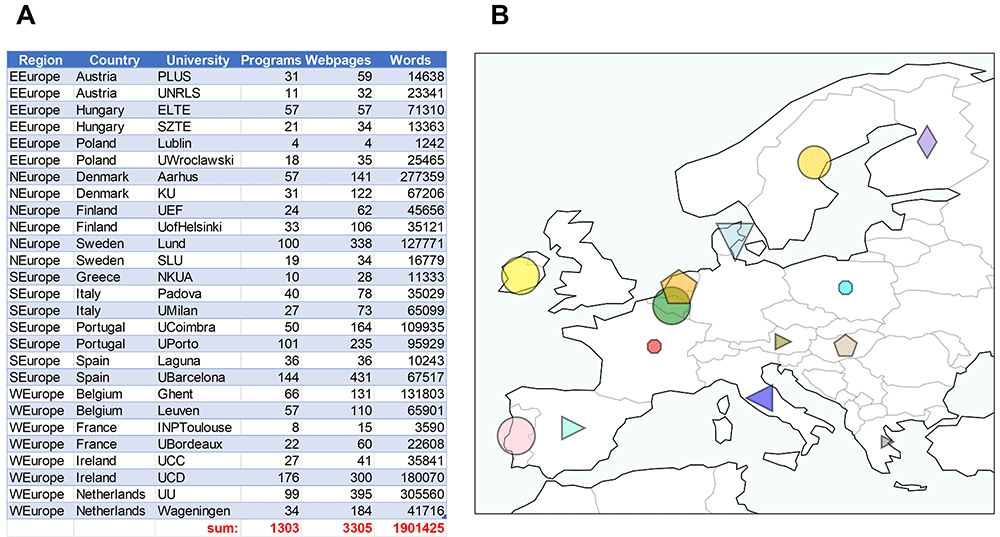This screenshot has width=1000, height=537.
Task: Click the orange pentagon marker over the Netherlands
Action: (679, 287)
